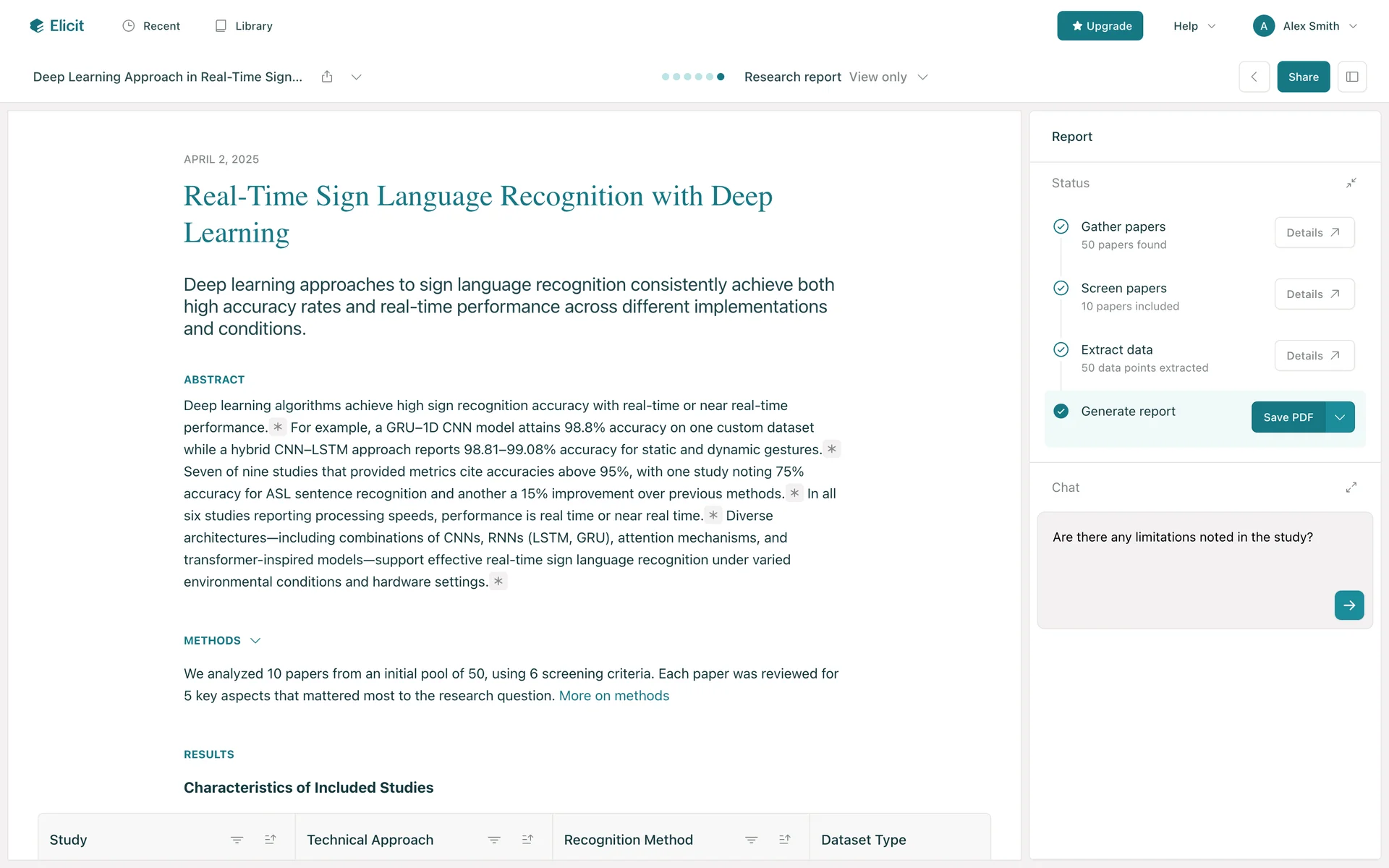
Task: Click Gather papers completed check circle
Action: (x=1061, y=226)
